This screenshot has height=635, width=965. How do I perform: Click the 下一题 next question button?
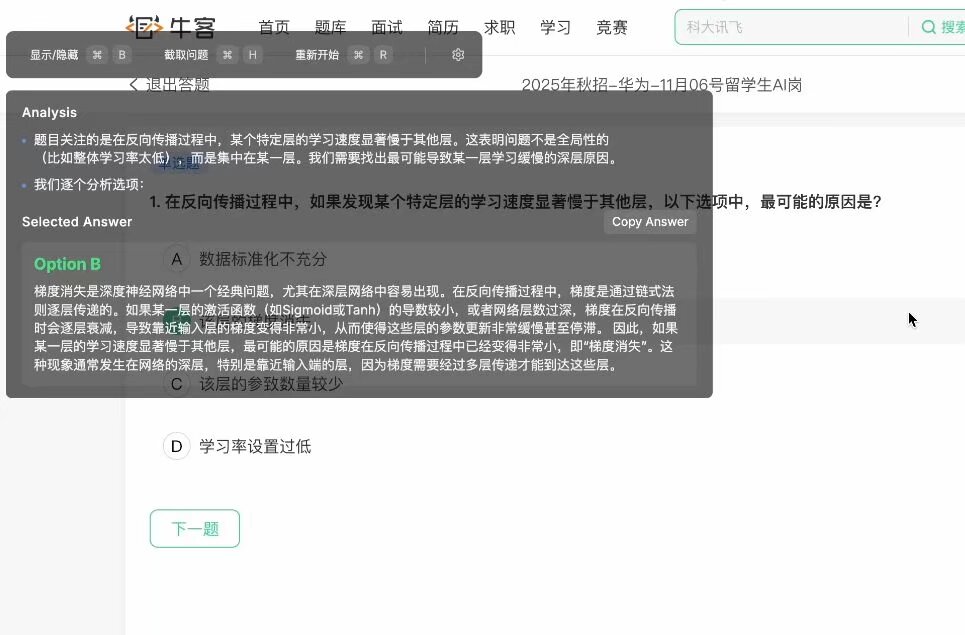point(194,529)
